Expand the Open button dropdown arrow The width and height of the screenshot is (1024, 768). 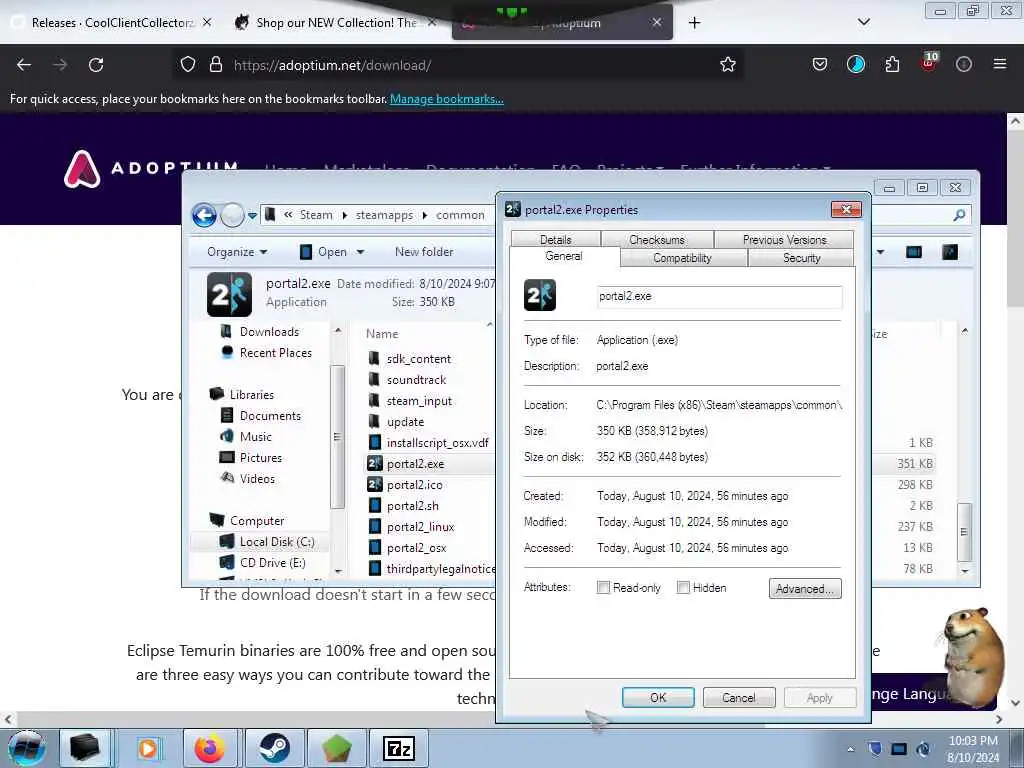[x=360, y=252]
